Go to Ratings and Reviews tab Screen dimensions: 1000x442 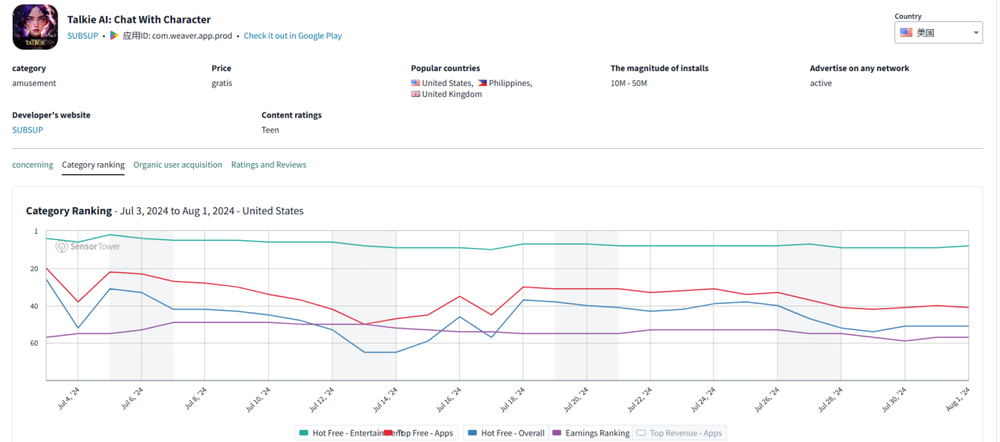(268, 165)
